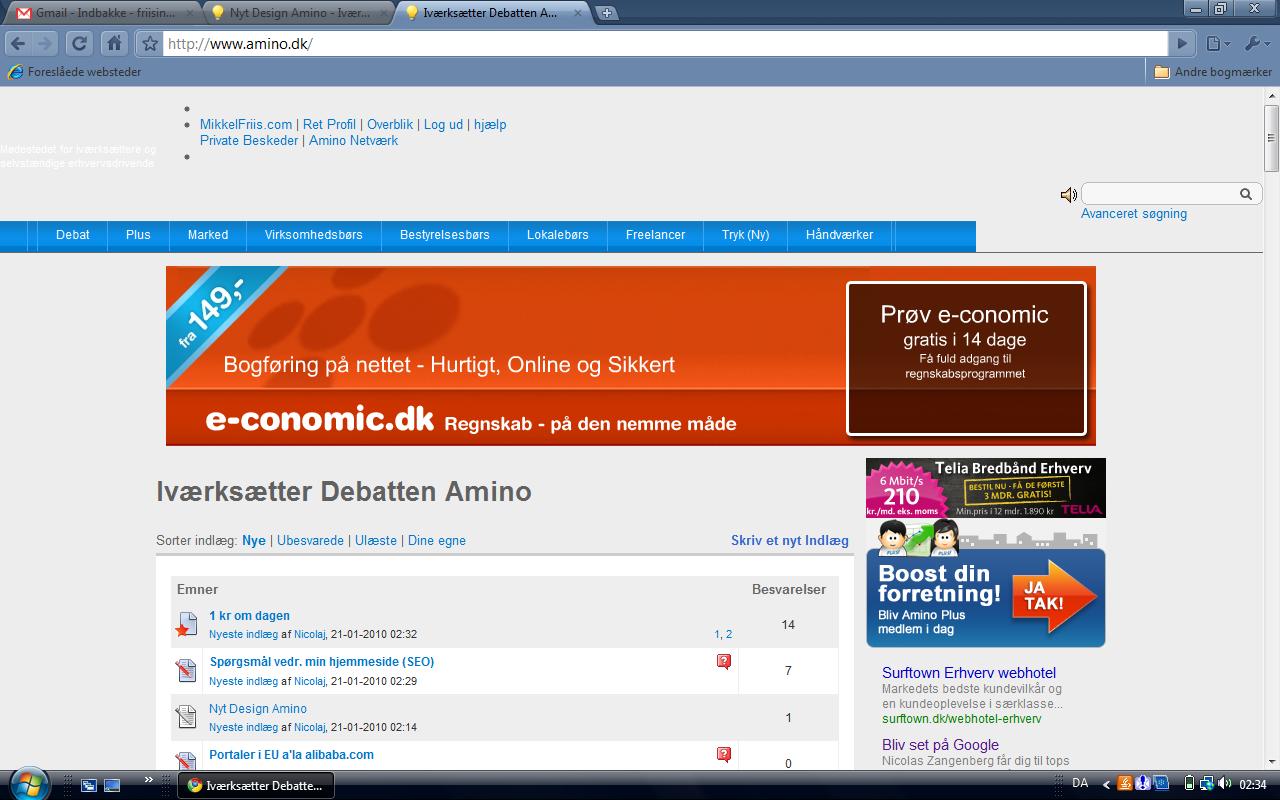Bookmark this page with the star icon
The width and height of the screenshot is (1280, 800).
[150, 43]
